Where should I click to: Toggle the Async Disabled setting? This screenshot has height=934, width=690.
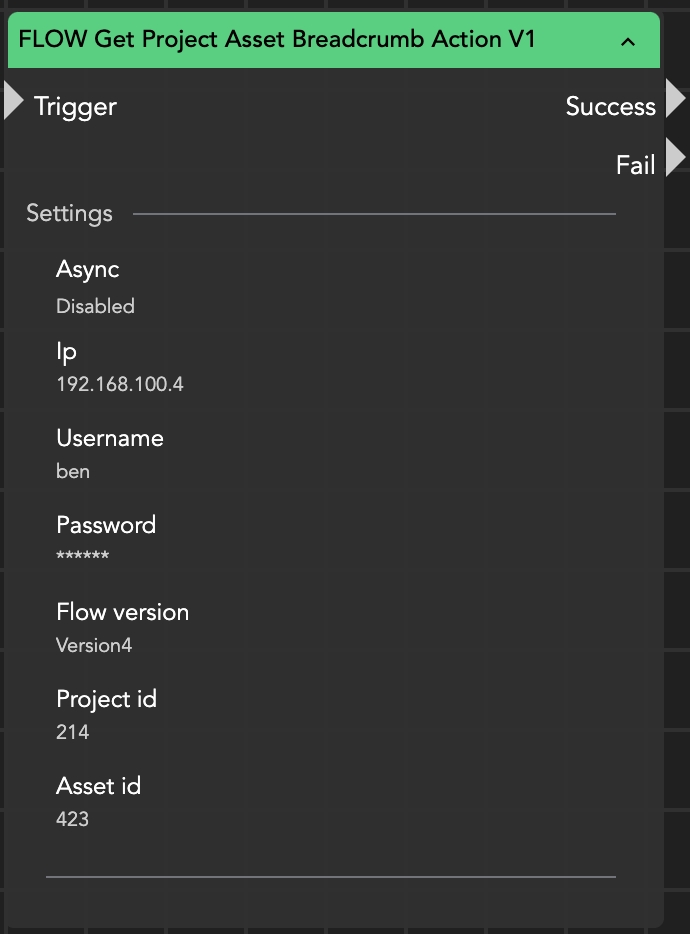click(95, 307)
